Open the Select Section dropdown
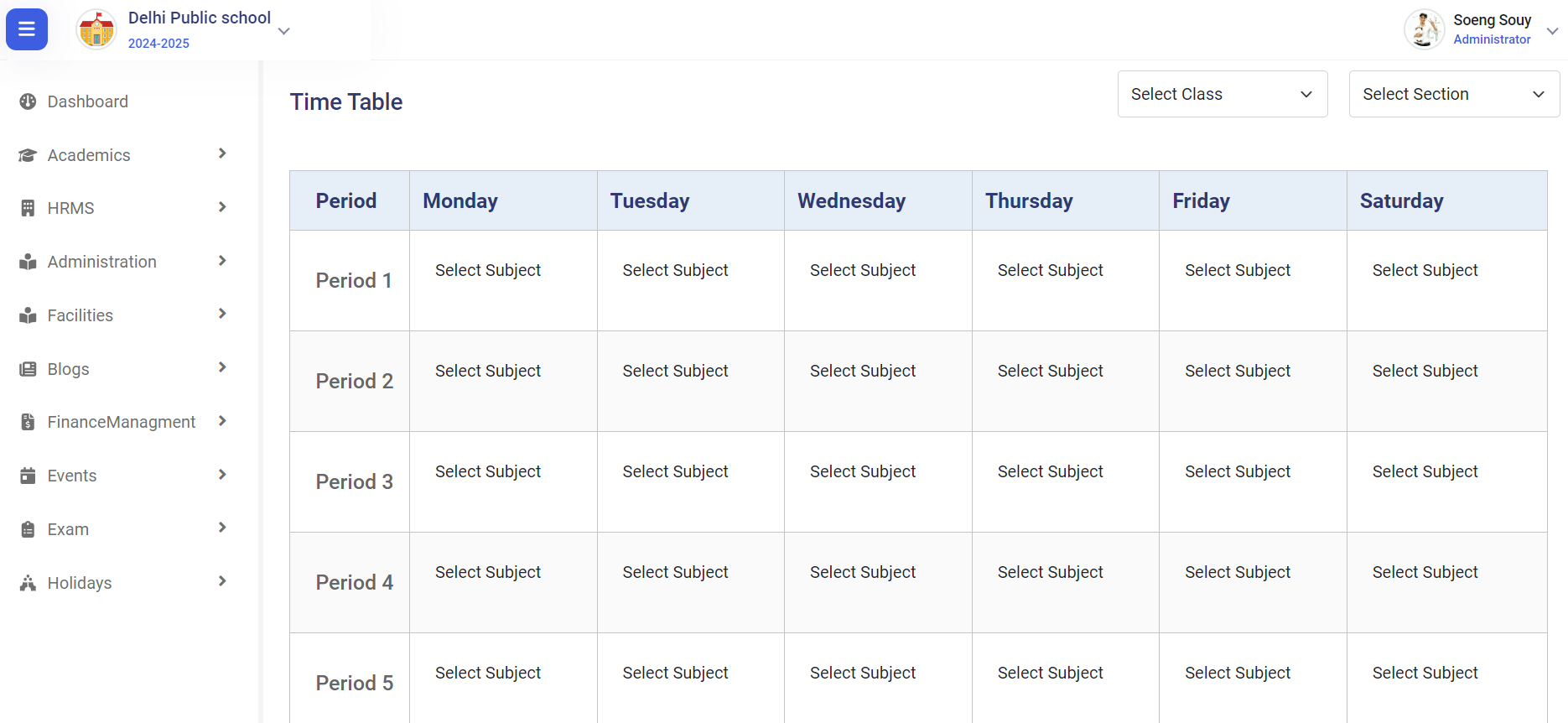 coord(1453,94)
